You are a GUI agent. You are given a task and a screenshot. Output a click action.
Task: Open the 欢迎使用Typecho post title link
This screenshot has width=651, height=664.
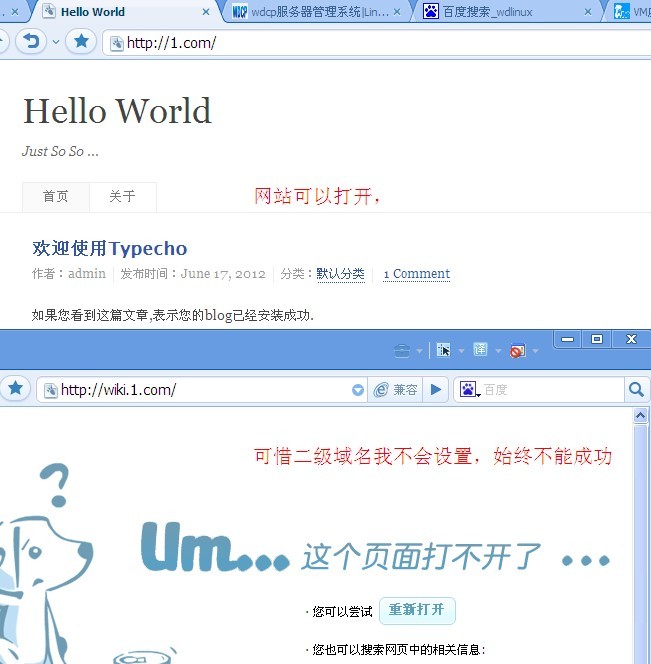coord(110,248)
